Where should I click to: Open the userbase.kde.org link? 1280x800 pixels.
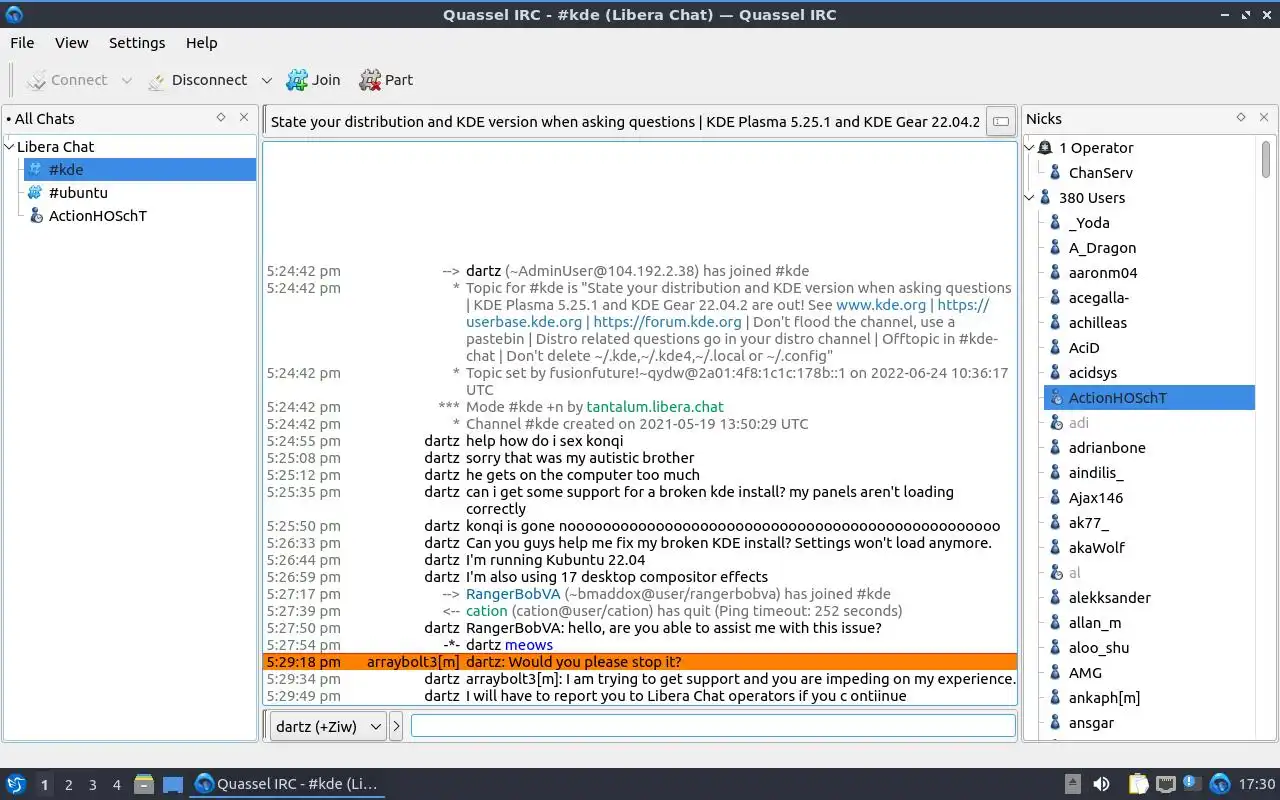point(524,322)
